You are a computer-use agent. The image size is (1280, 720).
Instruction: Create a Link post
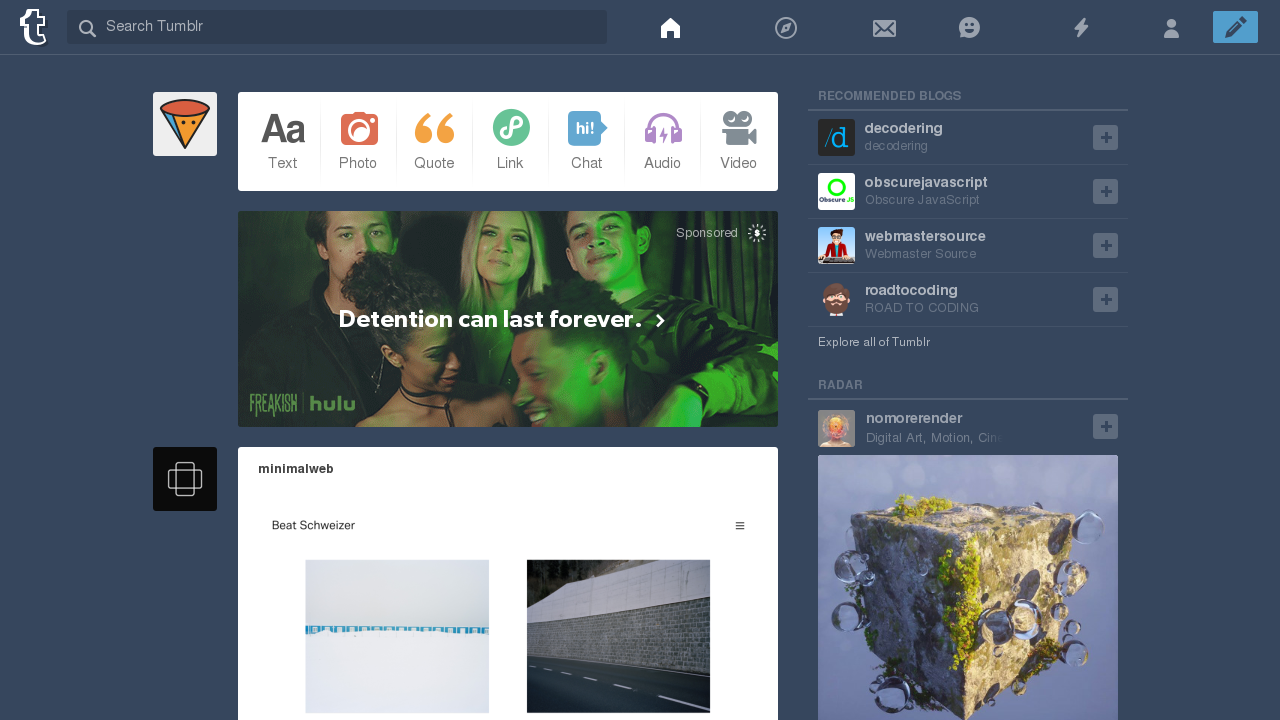click(510, 141)
